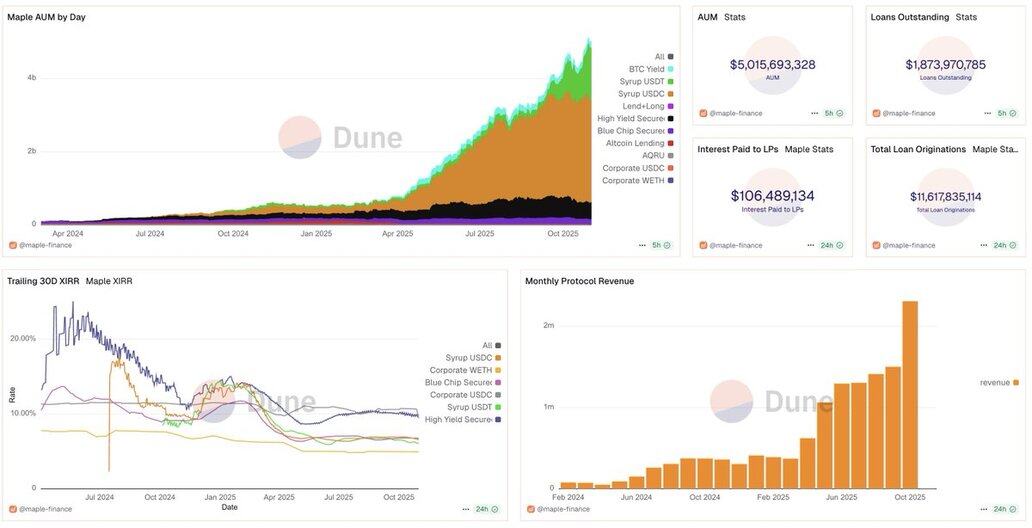Click the maple-finance avatar under Interest Paid to LPs

click(704, 245)
